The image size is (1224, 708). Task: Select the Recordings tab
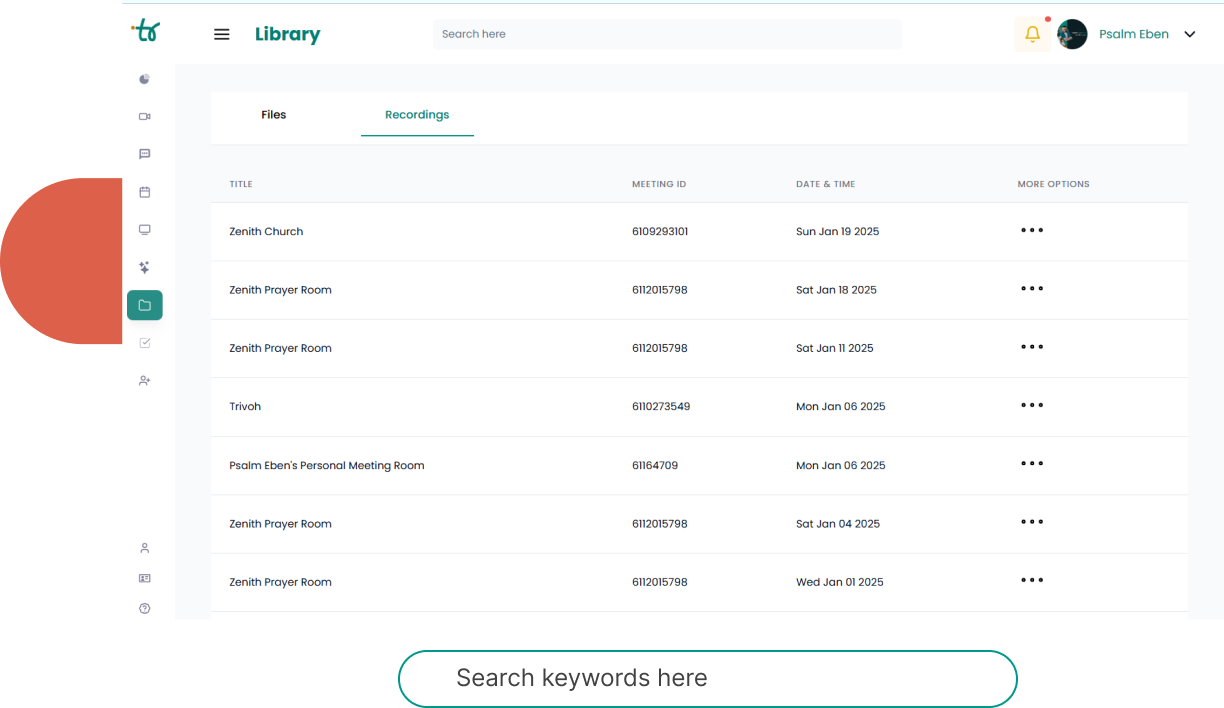point(417,114)
